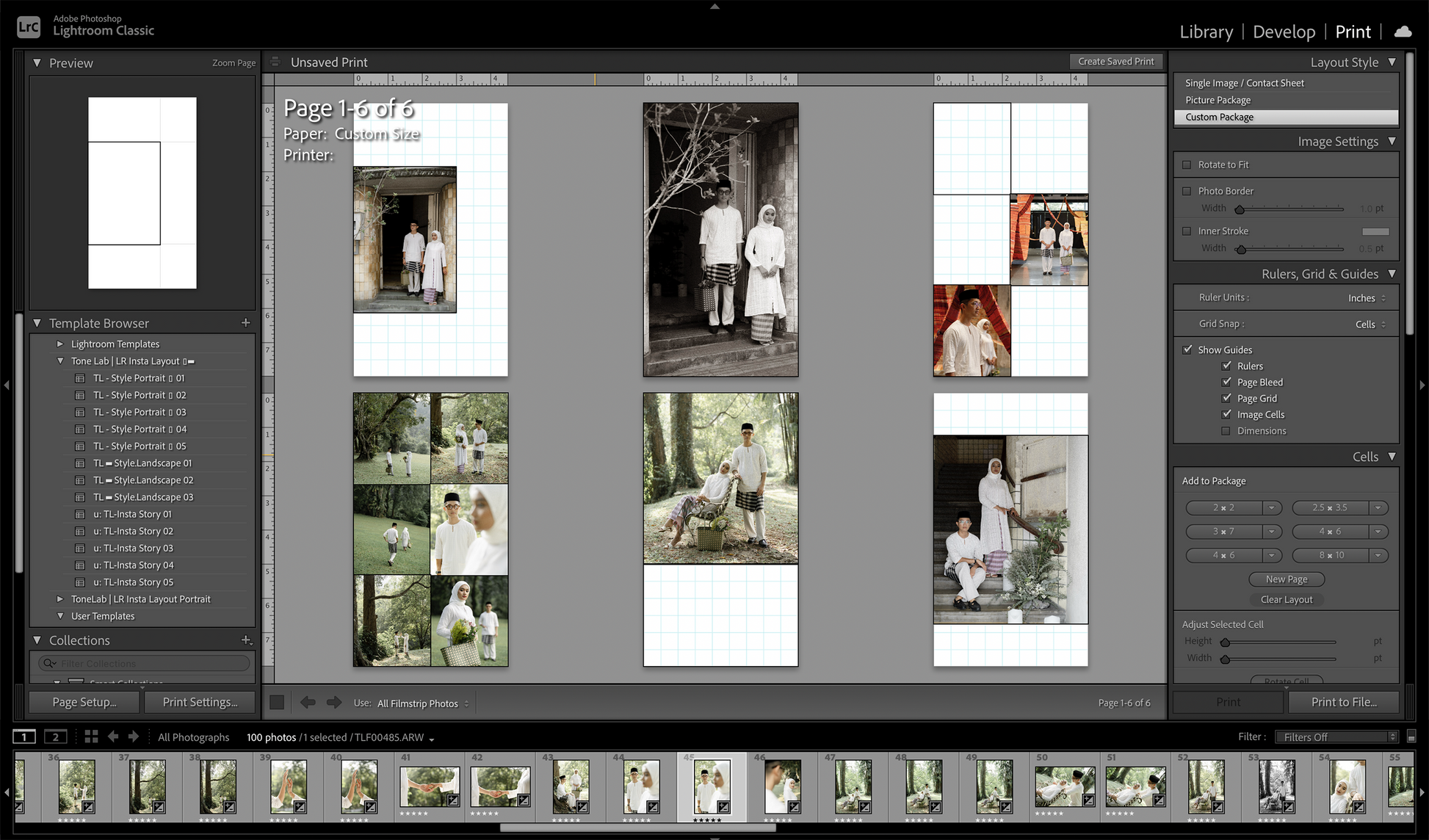Image resolution: width=1429 pixels, height=840 pixels.
Task: Enable the Rotate to Fit checkbox
Action: click(x=1187, y=165)
